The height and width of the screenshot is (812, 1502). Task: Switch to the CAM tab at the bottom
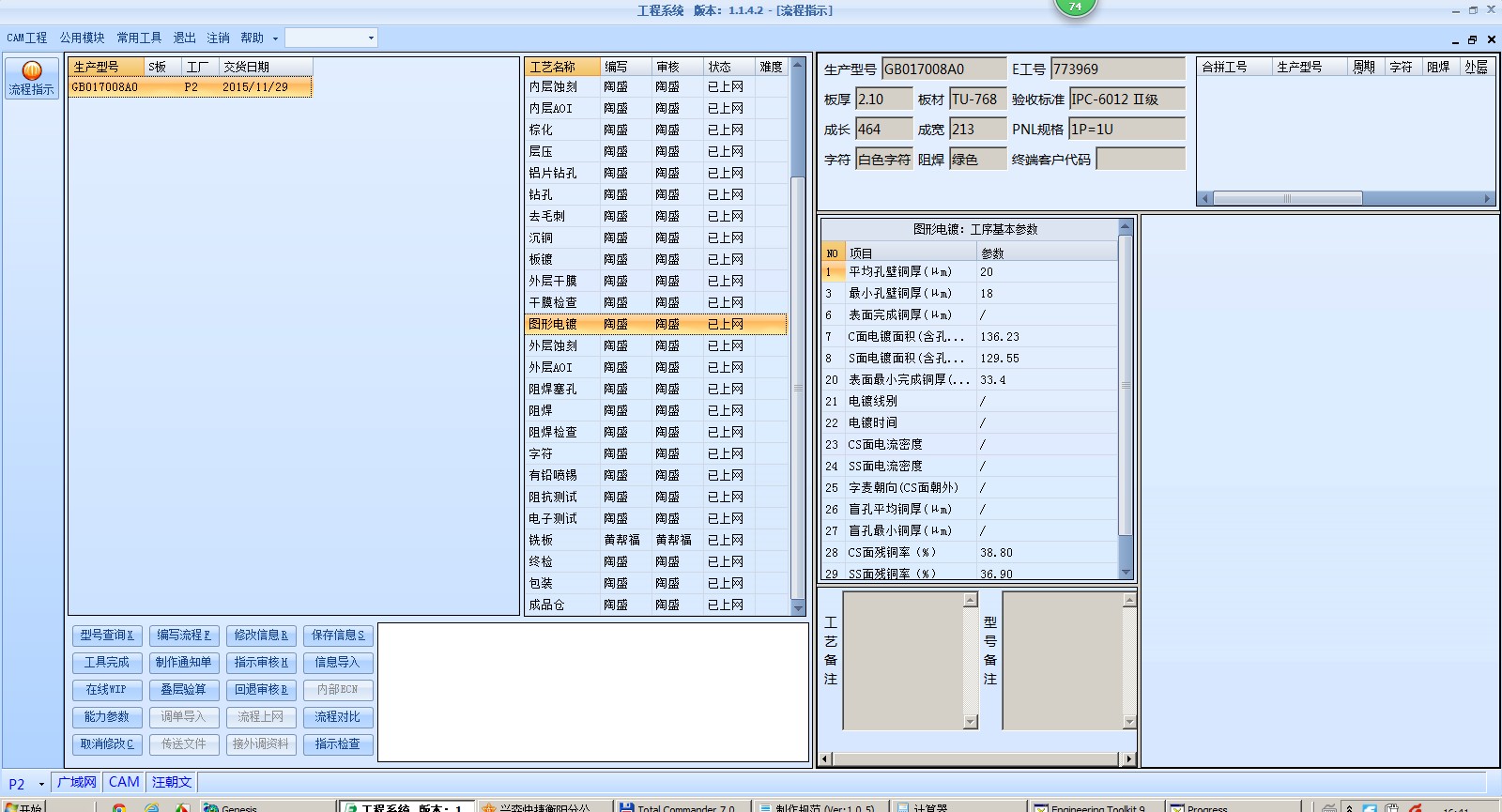[124, 782]
